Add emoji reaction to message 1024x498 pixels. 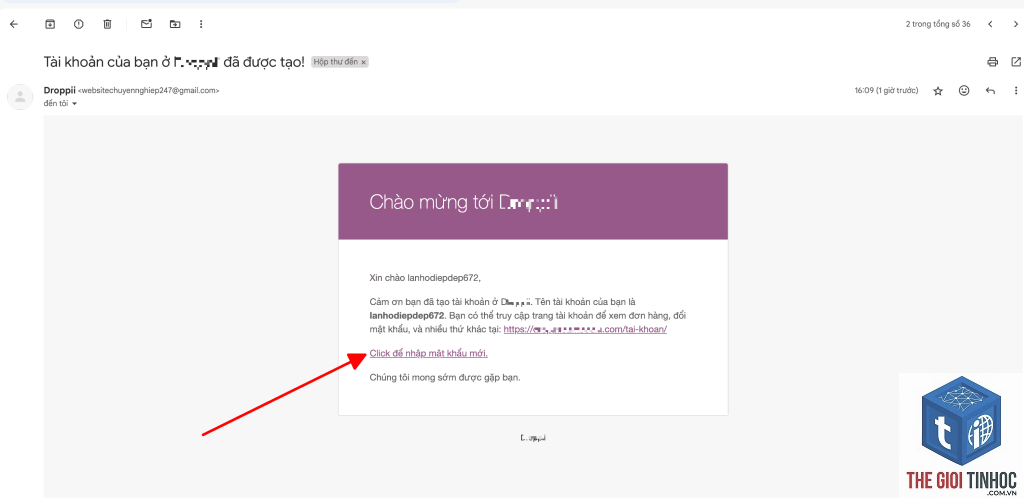pos(964,91)
